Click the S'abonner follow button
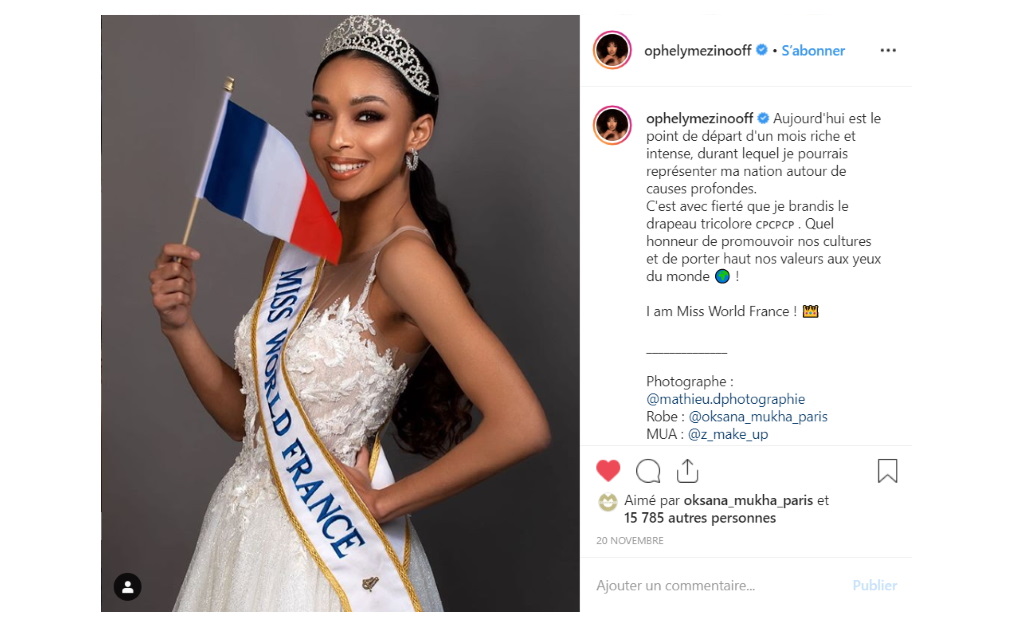This screenshot has width=1024, height=622. tap(813, 50)
